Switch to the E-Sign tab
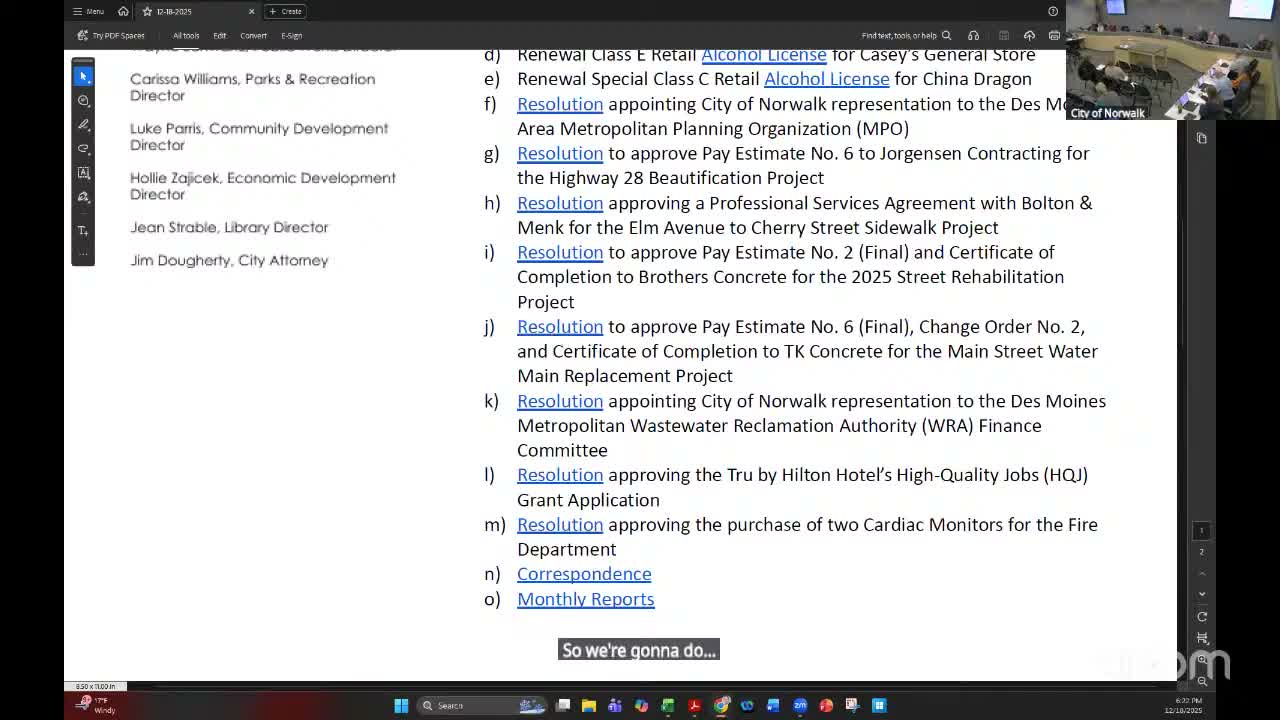The image size is (1280, 720). (291, 36)
